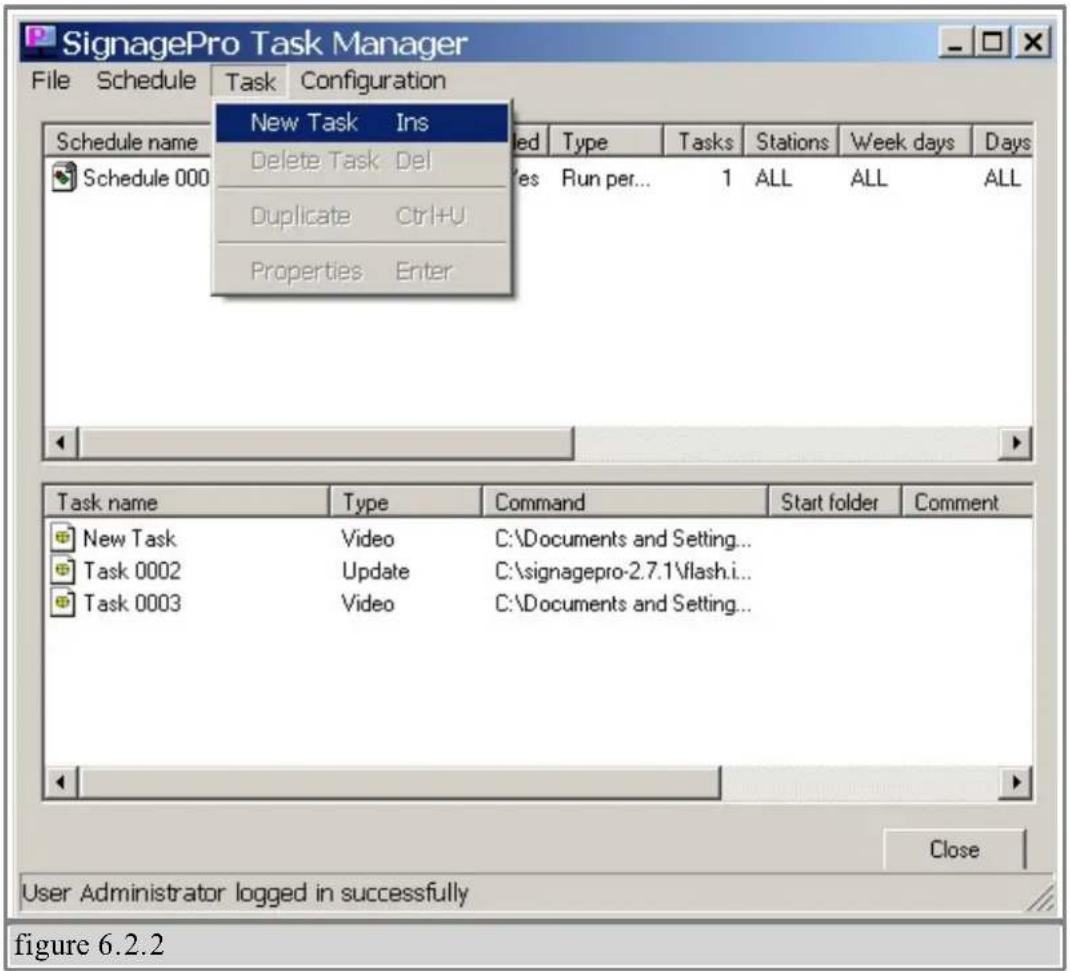Viewport: 1070px width, 971px height.
Task: Sort schedules by the Type column header
Action: (606, 142)
